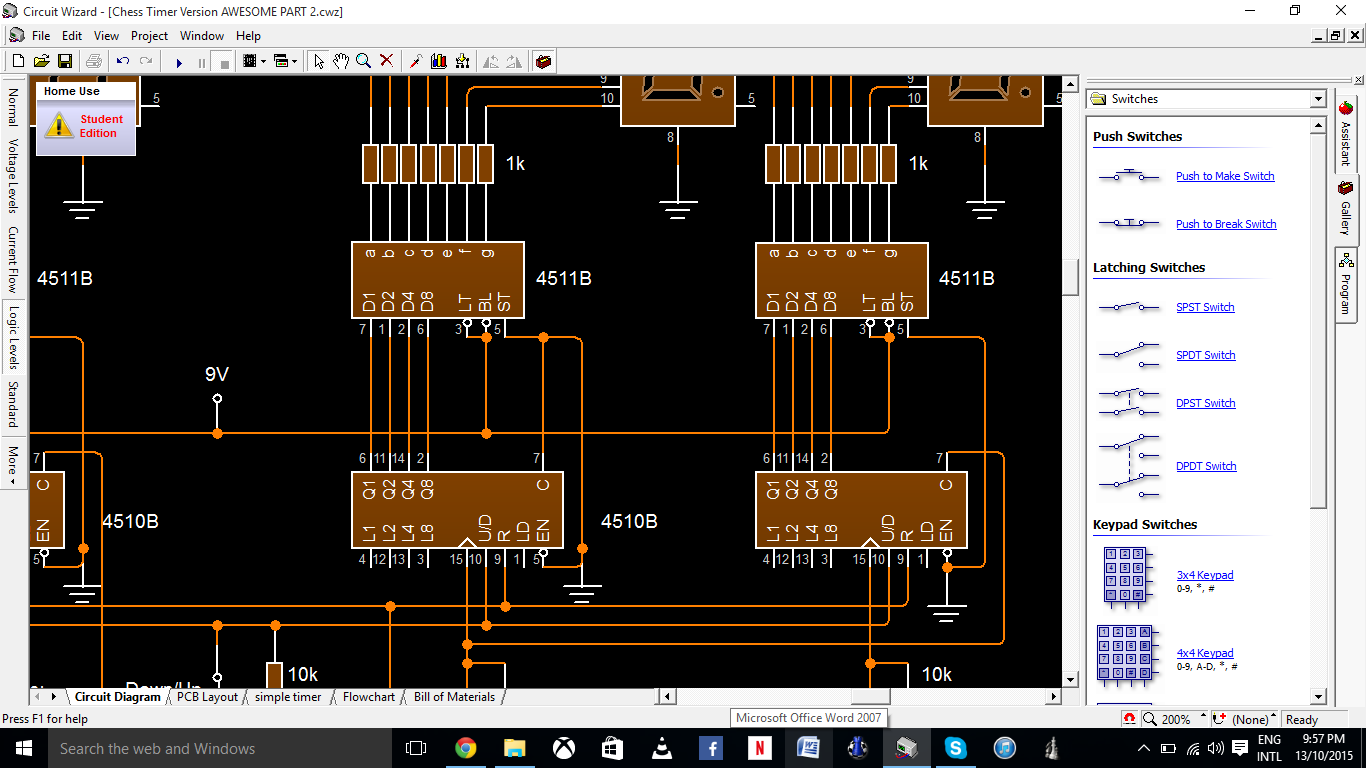Click the Undo arrow icon

pyautogui.click(x=122, y=61)
